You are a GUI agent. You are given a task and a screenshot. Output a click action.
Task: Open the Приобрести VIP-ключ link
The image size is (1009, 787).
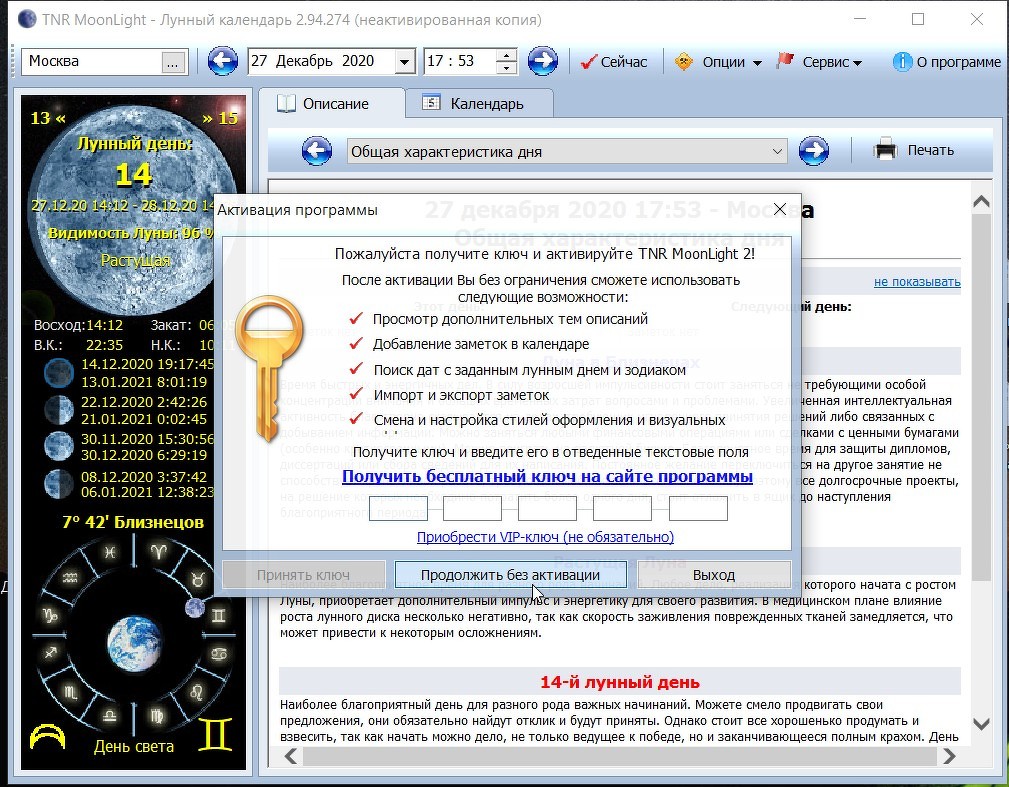point(545,537)
